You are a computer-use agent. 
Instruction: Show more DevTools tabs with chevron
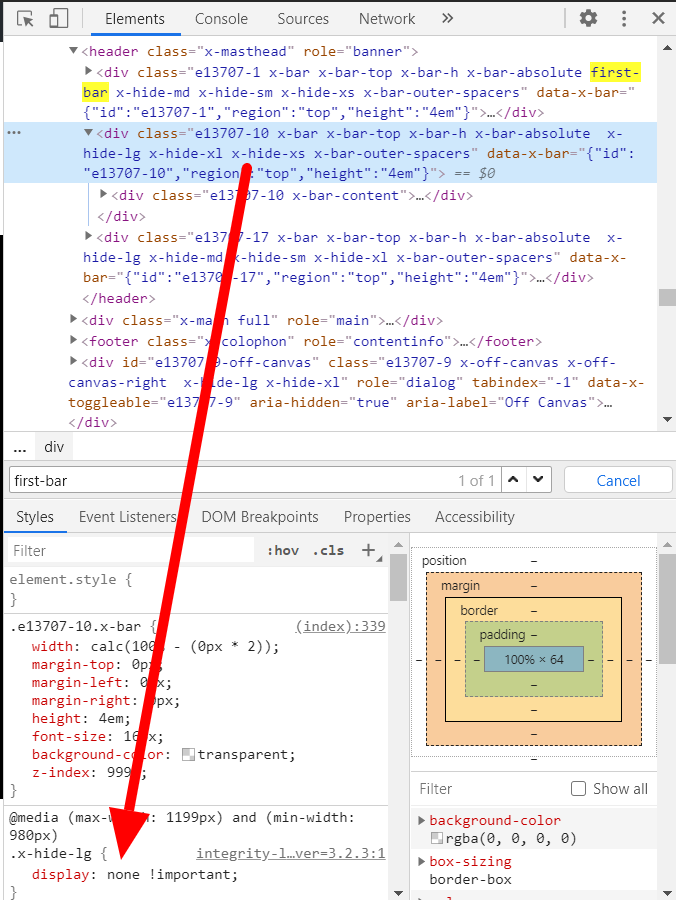point(447,19)
